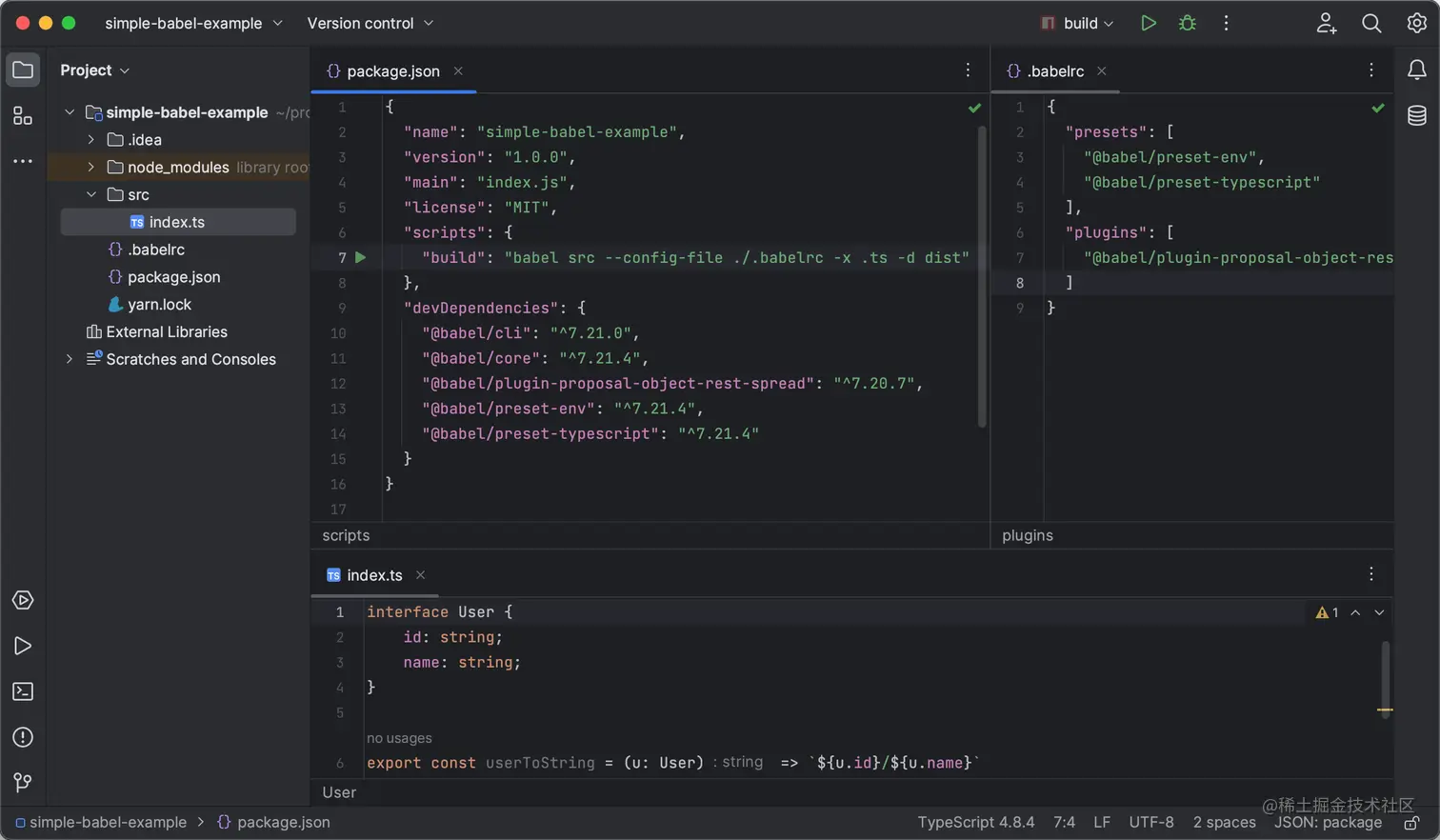Open the Version control menu
Viewport: 1440px width, 840px height.
361,23
